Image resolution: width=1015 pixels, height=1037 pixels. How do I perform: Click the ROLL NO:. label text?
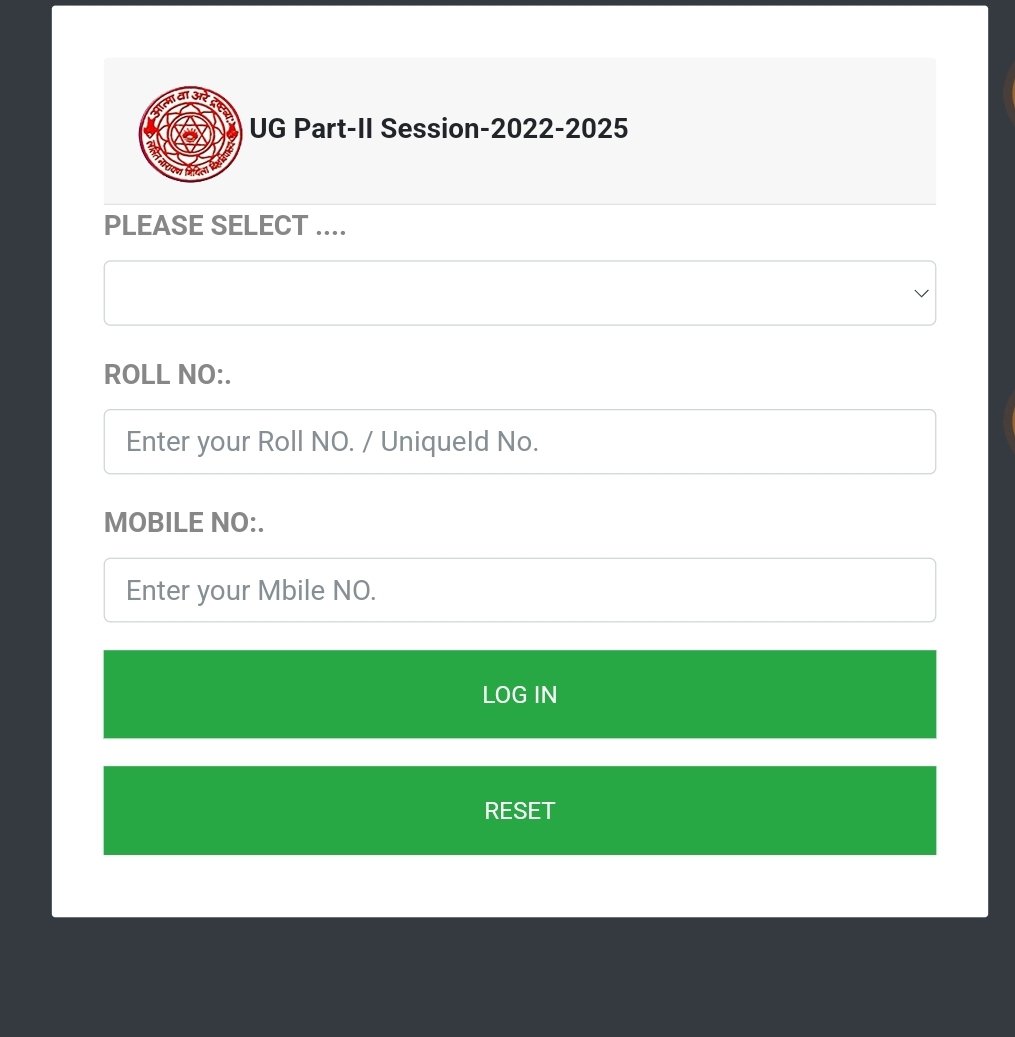tap(168, 375)
